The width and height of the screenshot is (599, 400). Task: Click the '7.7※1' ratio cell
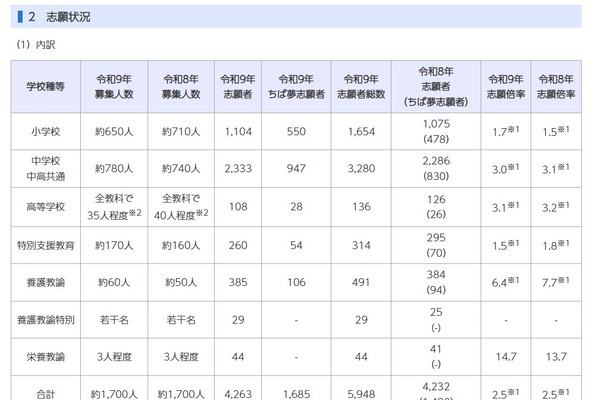pos(556,282)
